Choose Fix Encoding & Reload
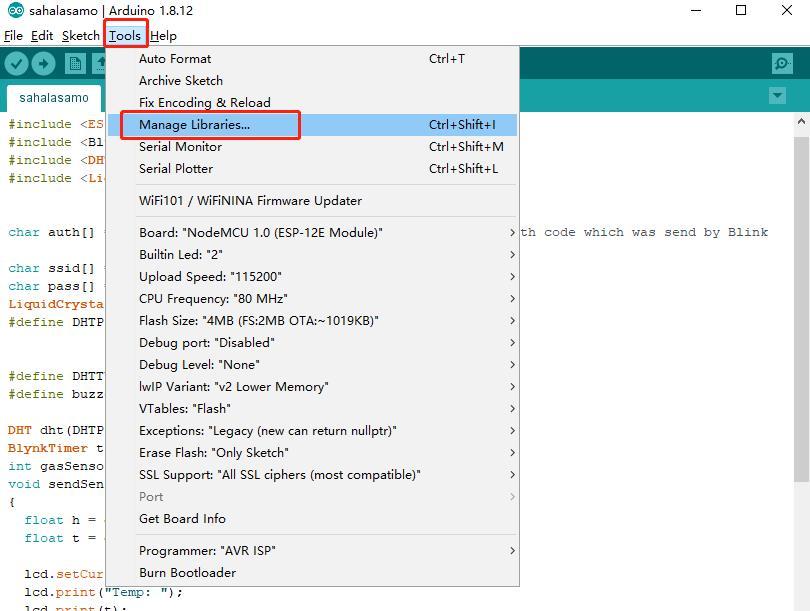The image size is (810, 611). coord(312,103)
